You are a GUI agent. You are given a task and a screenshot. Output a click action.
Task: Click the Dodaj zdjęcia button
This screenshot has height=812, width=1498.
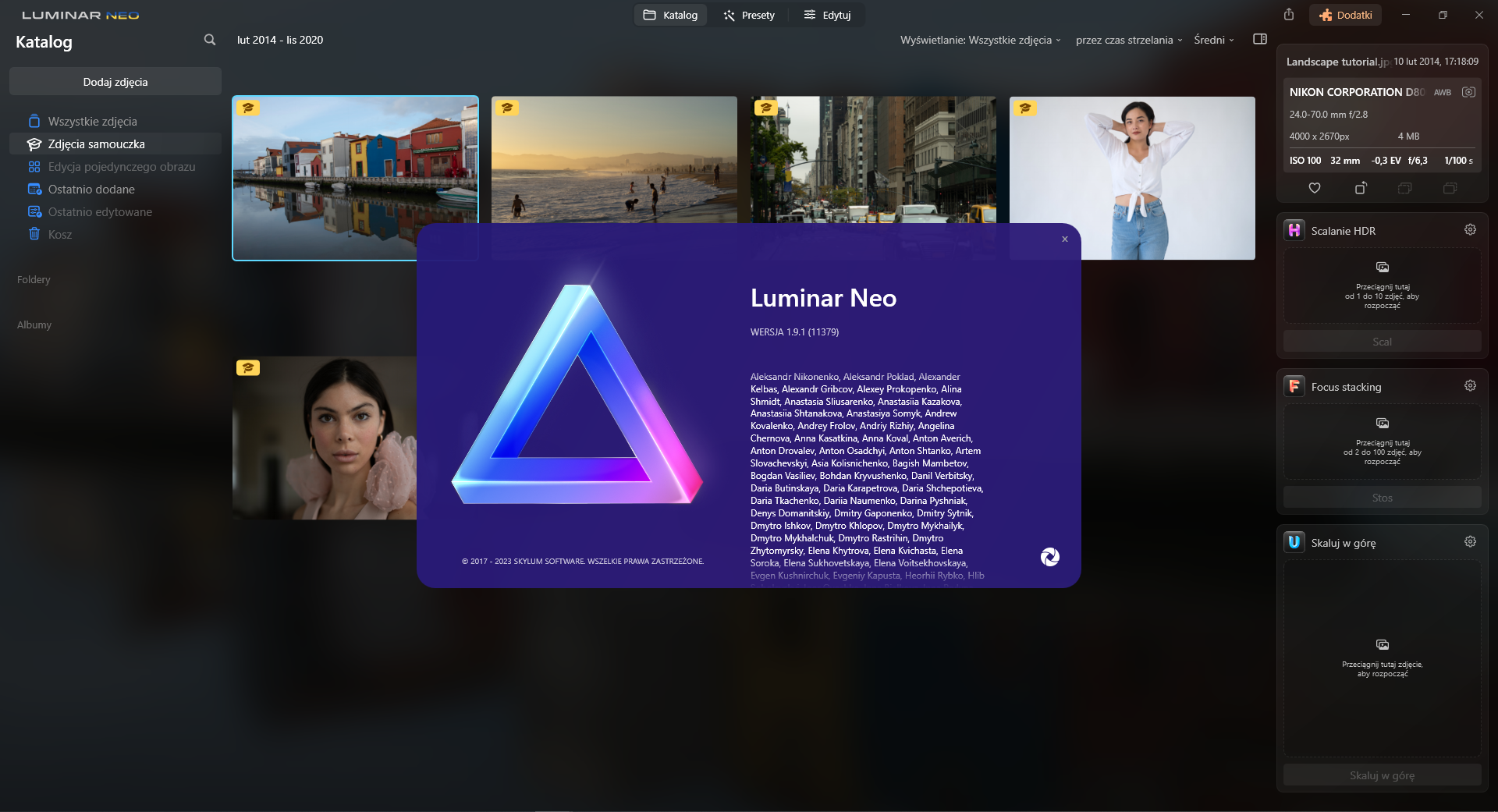coord(115,82)
